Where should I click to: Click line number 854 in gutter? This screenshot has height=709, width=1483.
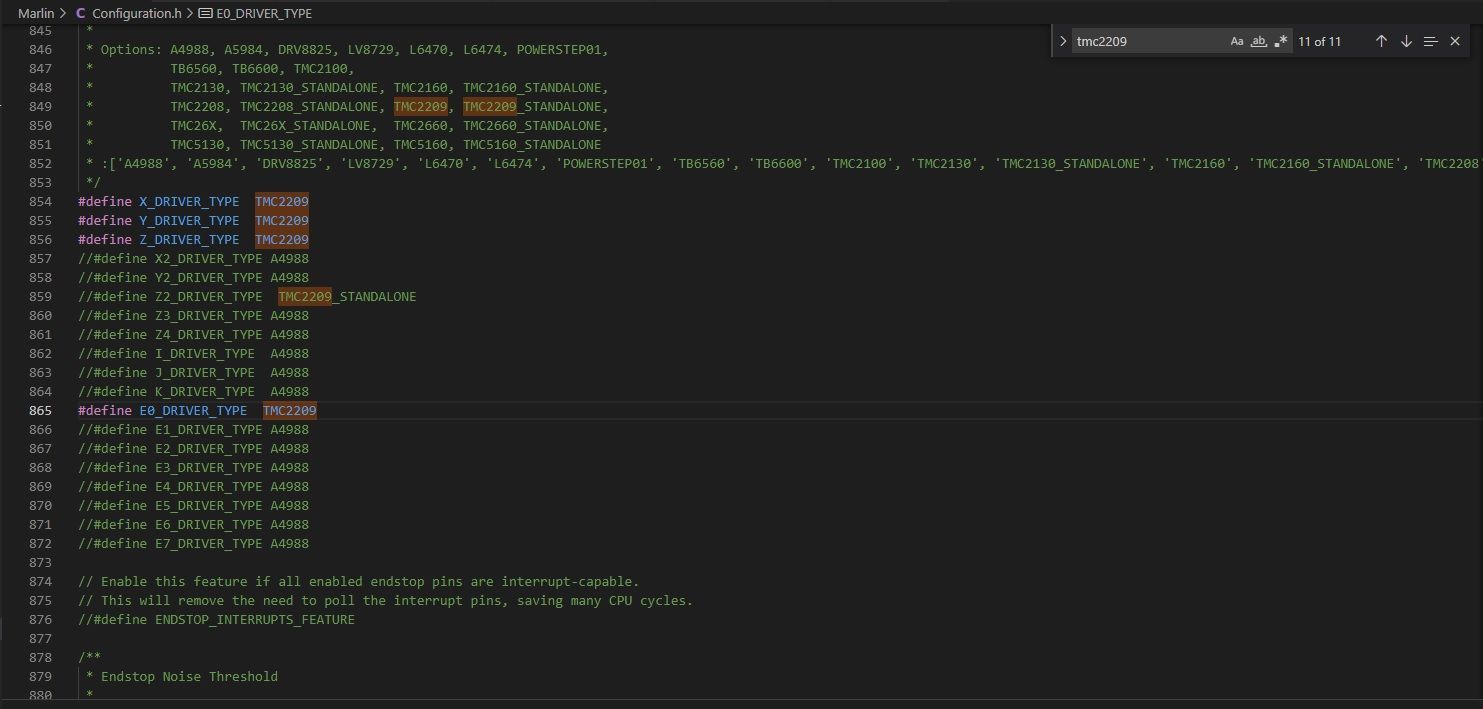[x=40, y=201]
